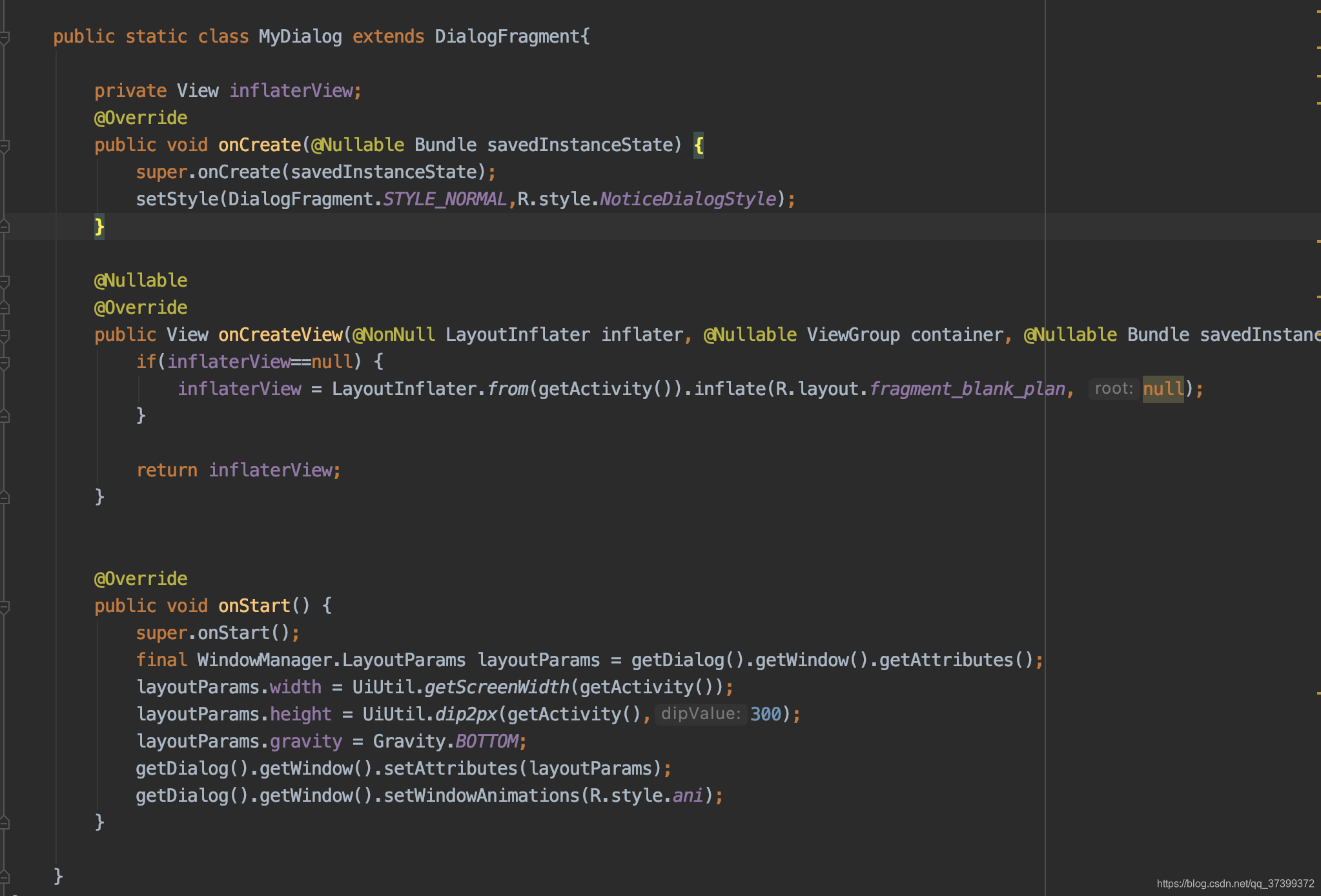Click the @NonNull annotation
This screenshot has height=896, width=1321.
pyautogui.click(x=394, y=335)
